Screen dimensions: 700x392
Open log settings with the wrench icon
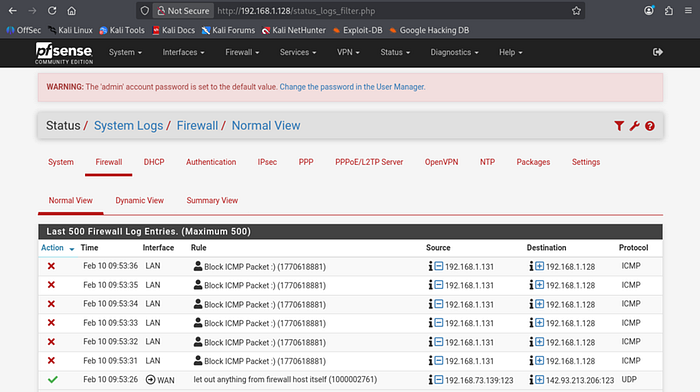coord(634,126)
